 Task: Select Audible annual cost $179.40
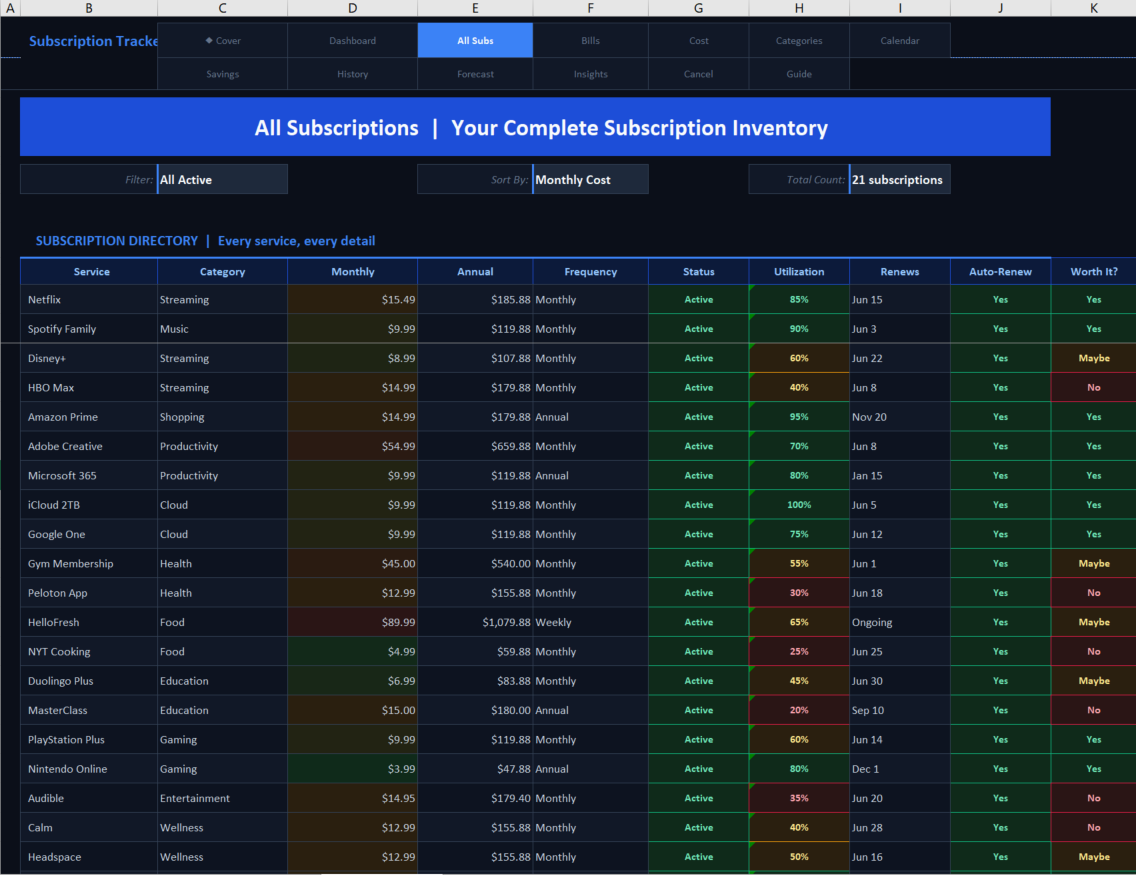475,798
